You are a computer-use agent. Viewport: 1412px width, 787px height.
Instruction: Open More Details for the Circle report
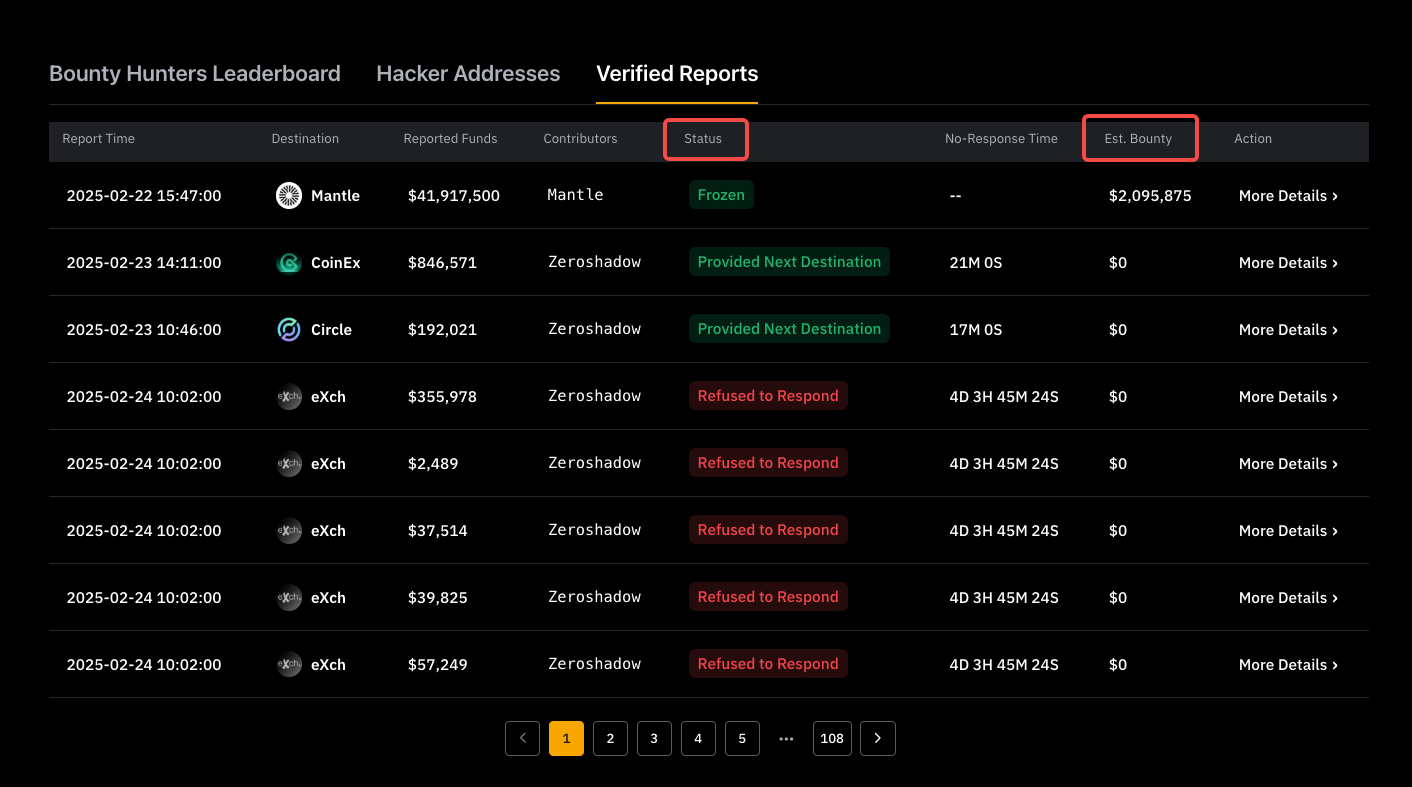[1288, 330]
